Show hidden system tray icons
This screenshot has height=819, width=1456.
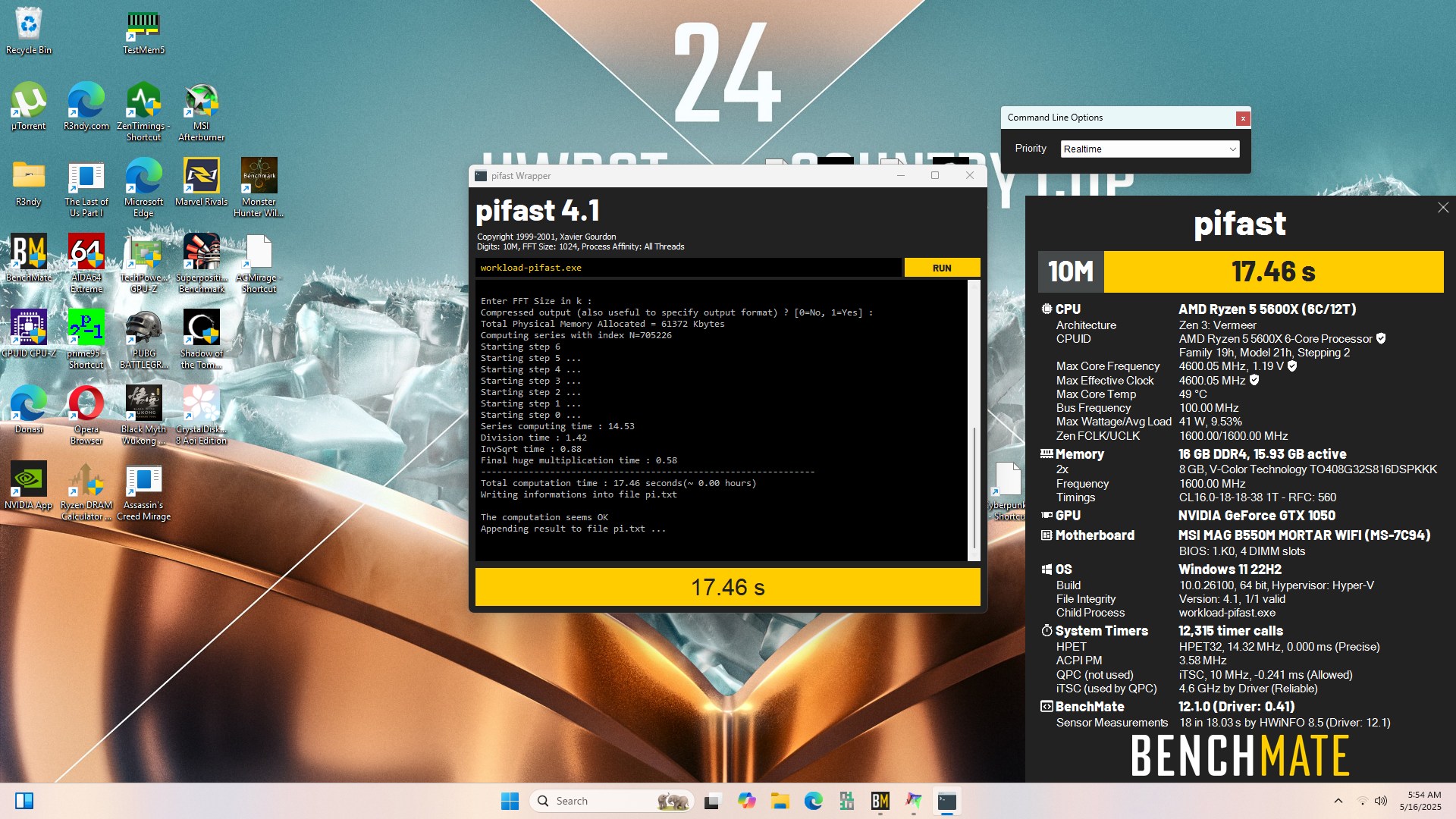coord(1338,801)
